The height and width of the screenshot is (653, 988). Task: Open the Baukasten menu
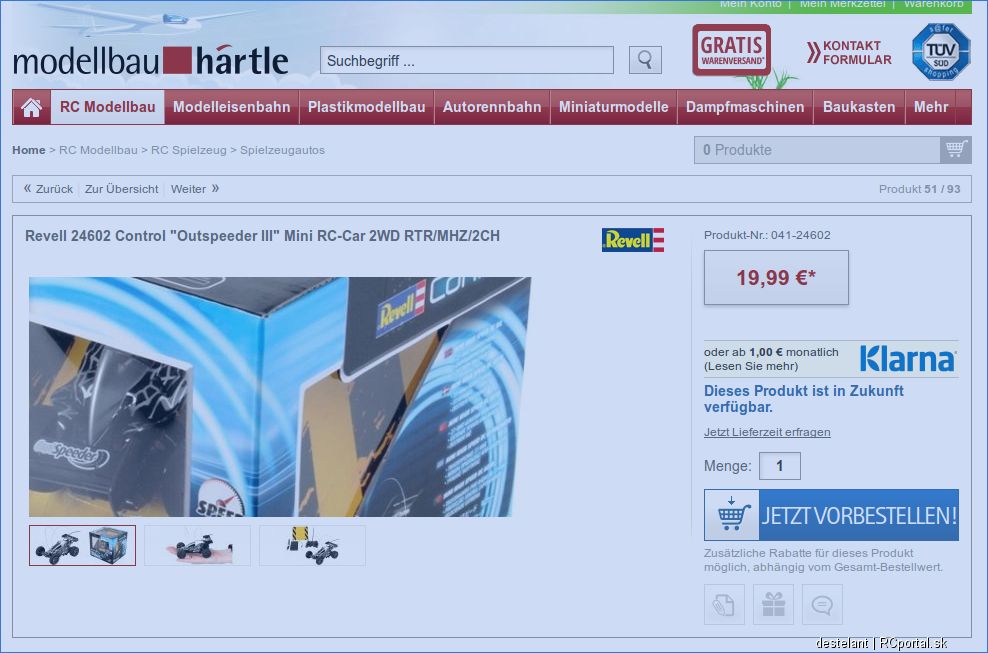859,107
